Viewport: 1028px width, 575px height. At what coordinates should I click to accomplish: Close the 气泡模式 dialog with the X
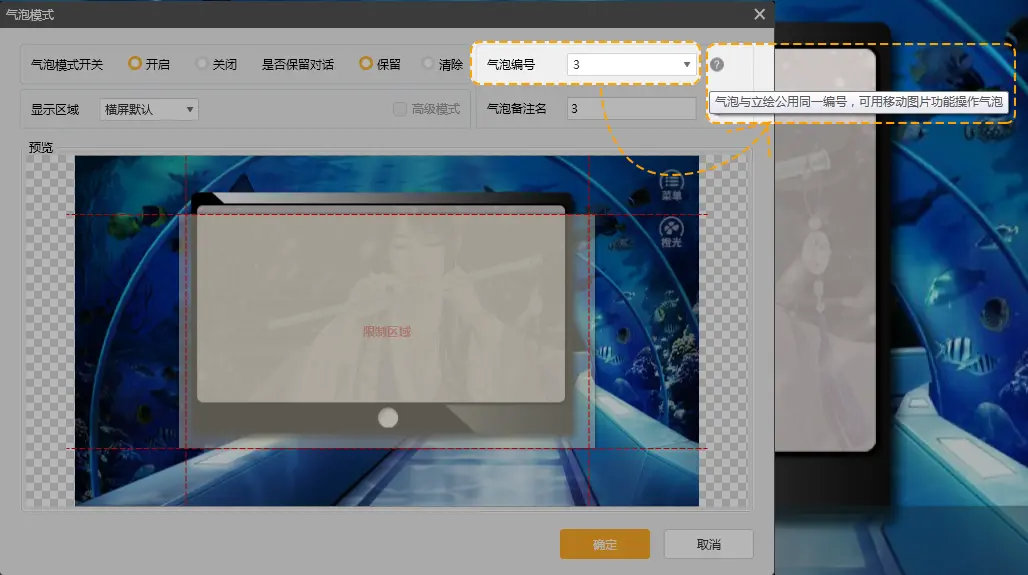pyautogui.click(x=760, y=14)
